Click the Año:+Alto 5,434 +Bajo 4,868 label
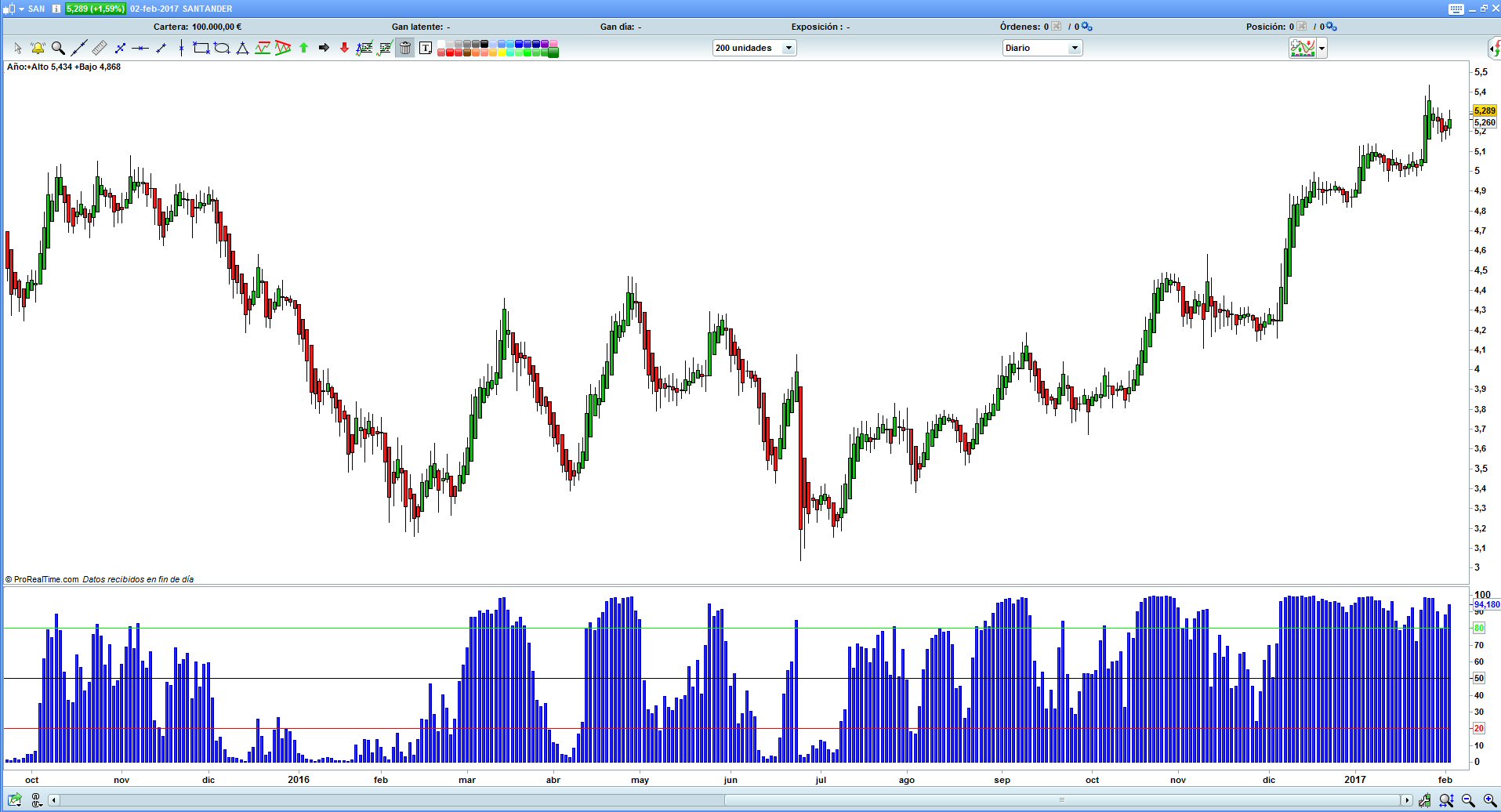1501x812 pixels. [63, 67]
